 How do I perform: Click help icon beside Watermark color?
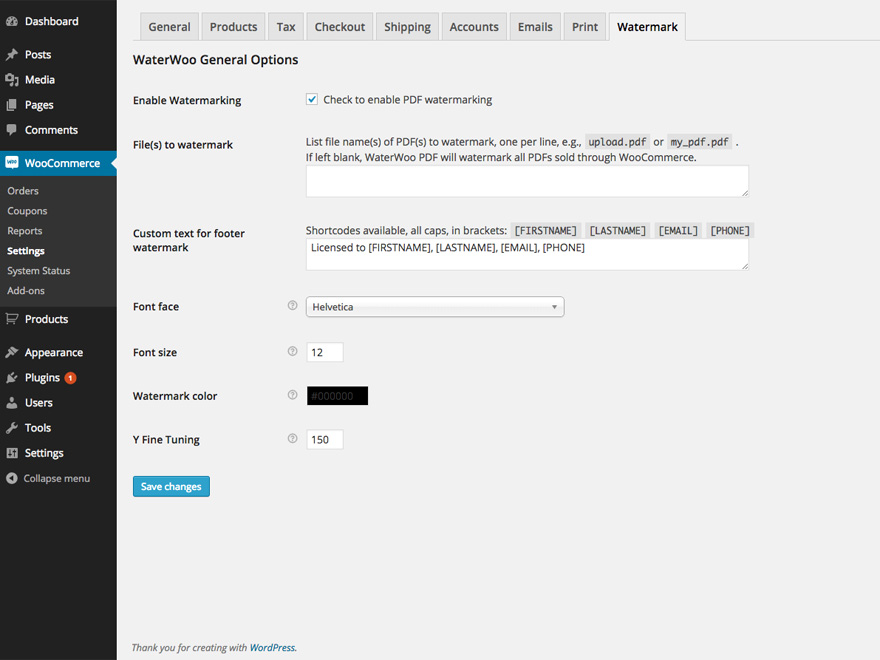(292, 395)
